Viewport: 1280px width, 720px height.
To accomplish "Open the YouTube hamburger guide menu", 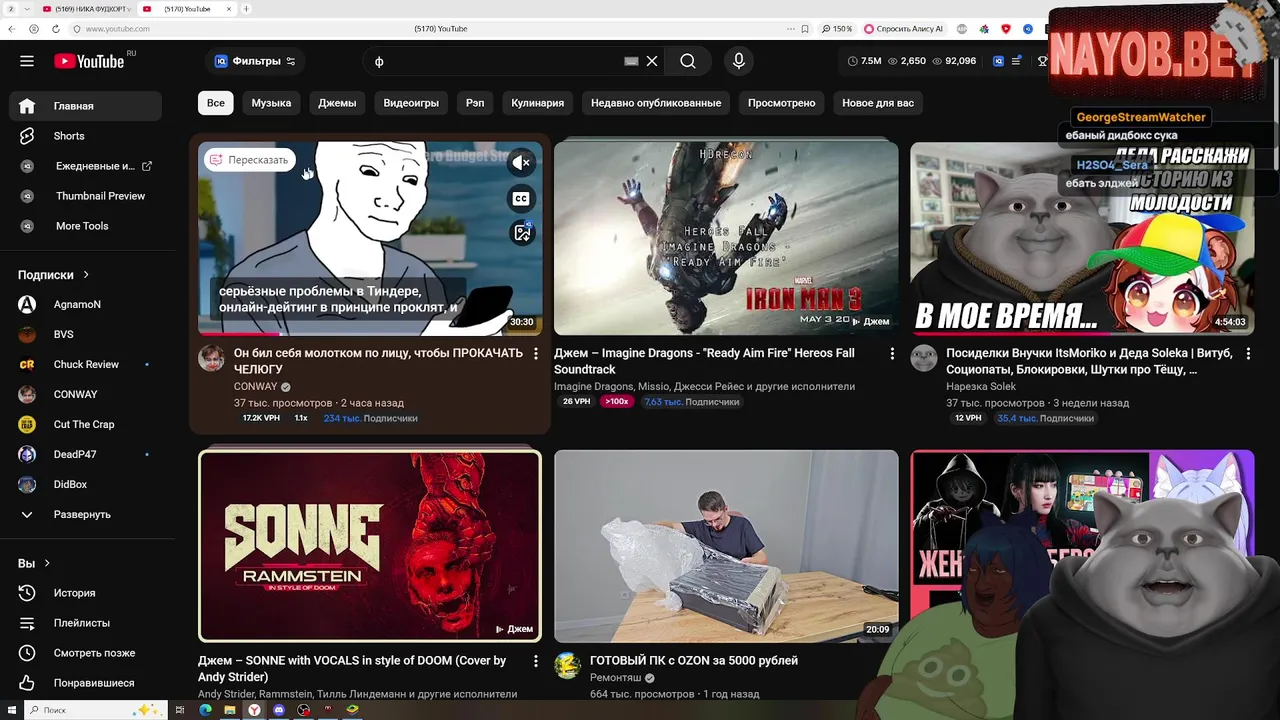I will click(27, 61).
